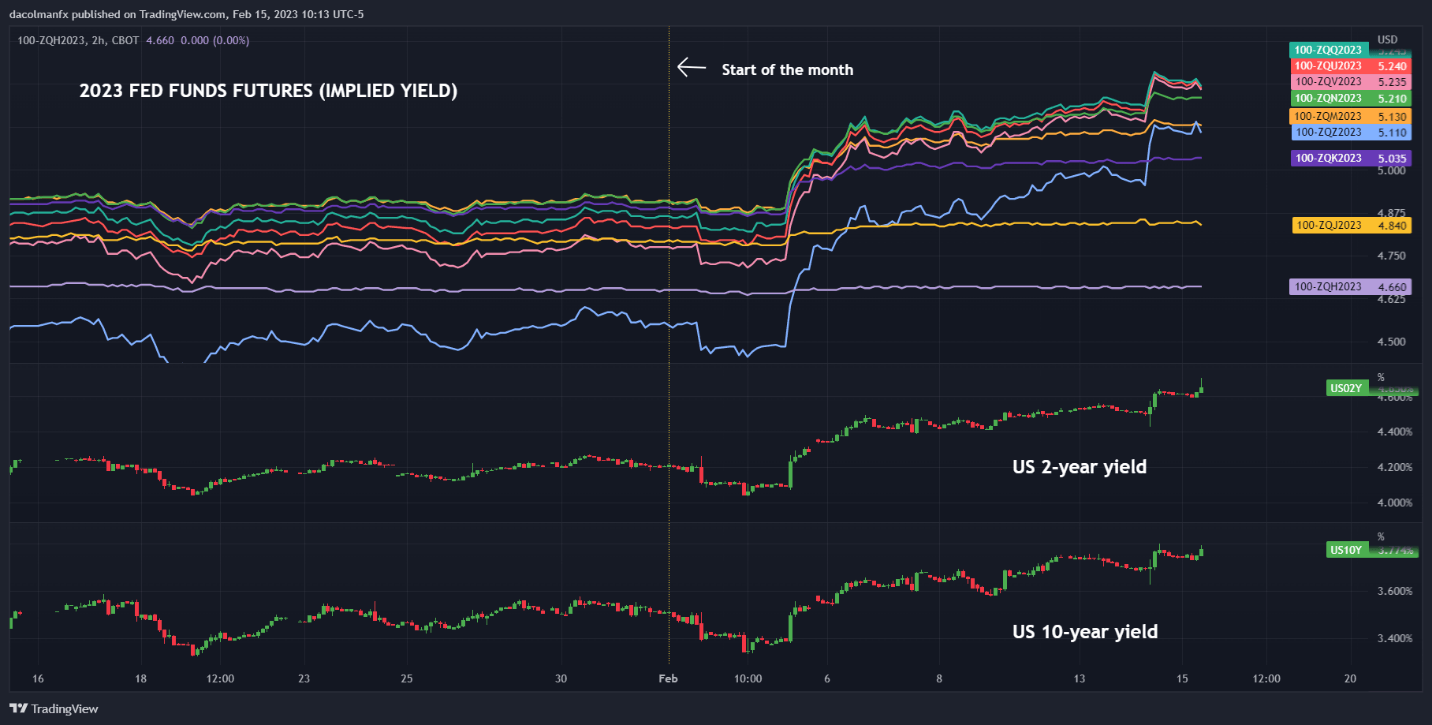Viewport: 1432px width, 725px height.
Task: Click the green US10Y axis label
Action: click(1345, 549)
